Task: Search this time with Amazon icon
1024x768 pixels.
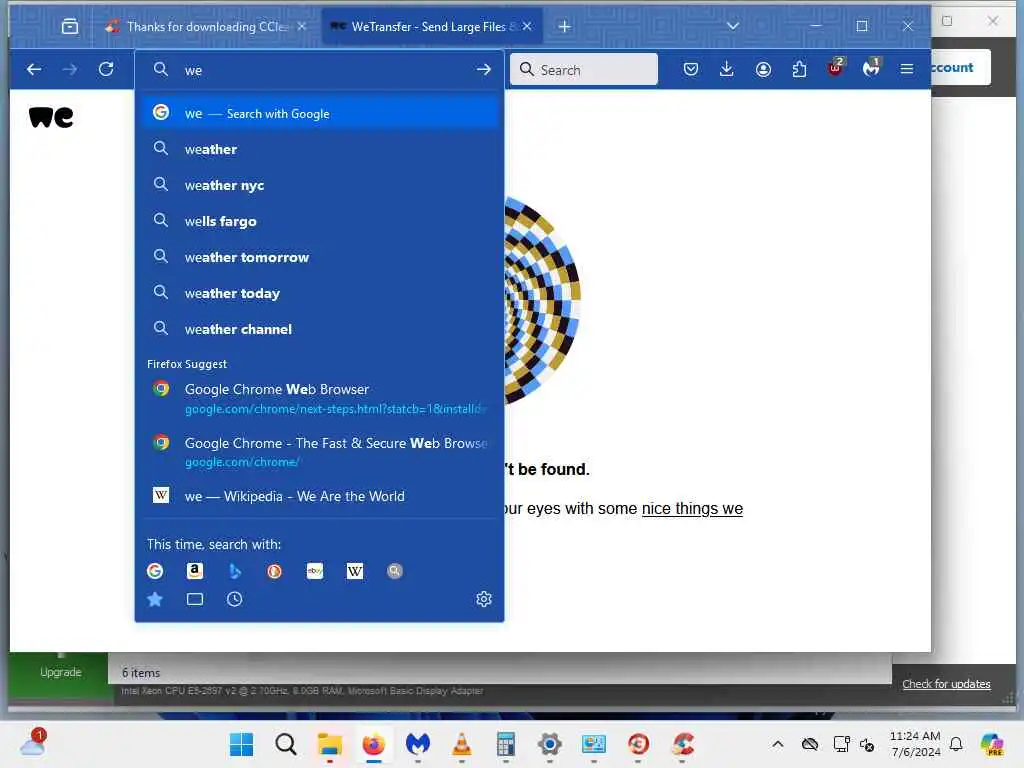Action: (195, 571)
